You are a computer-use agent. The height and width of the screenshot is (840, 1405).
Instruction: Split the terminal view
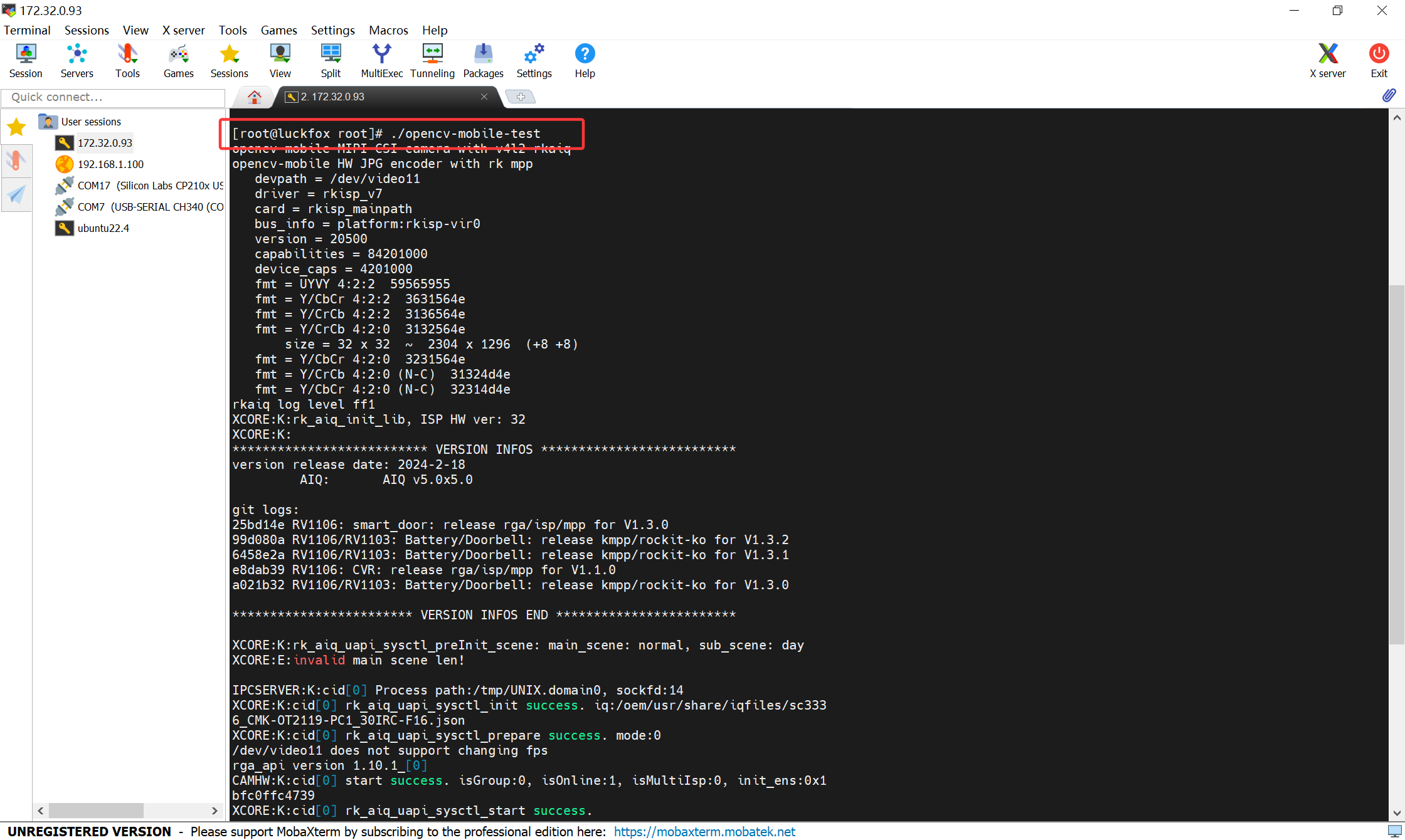pos(331,60)
